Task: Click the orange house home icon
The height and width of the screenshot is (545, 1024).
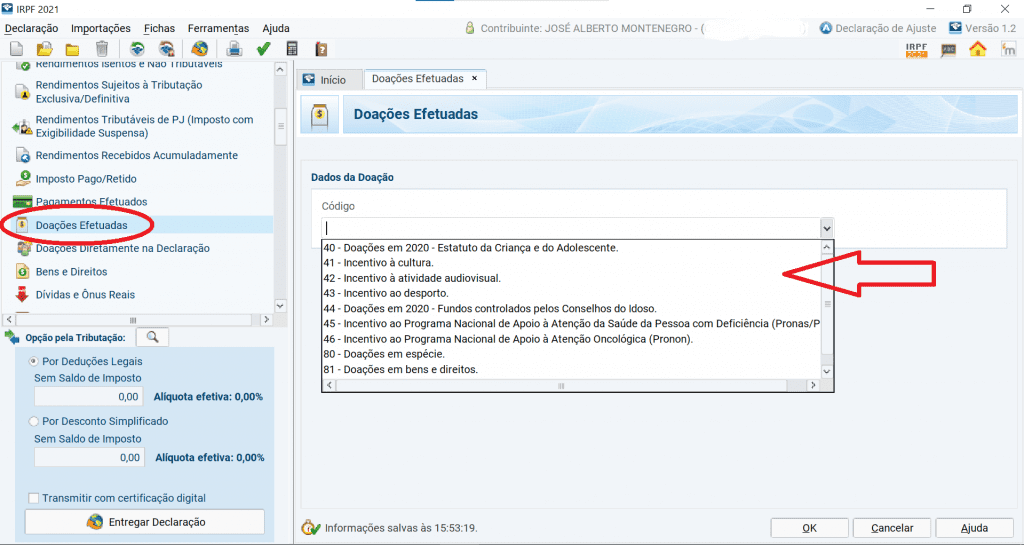Action: tap(978, 49)
